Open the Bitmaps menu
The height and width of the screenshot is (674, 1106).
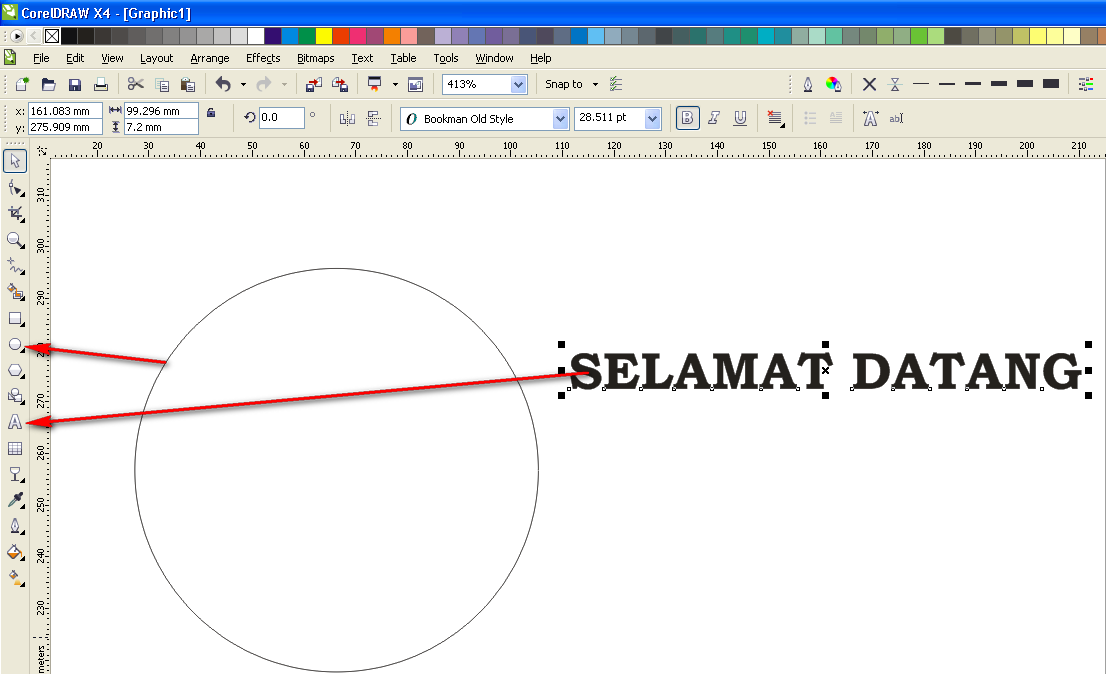[x=315, y=58]
